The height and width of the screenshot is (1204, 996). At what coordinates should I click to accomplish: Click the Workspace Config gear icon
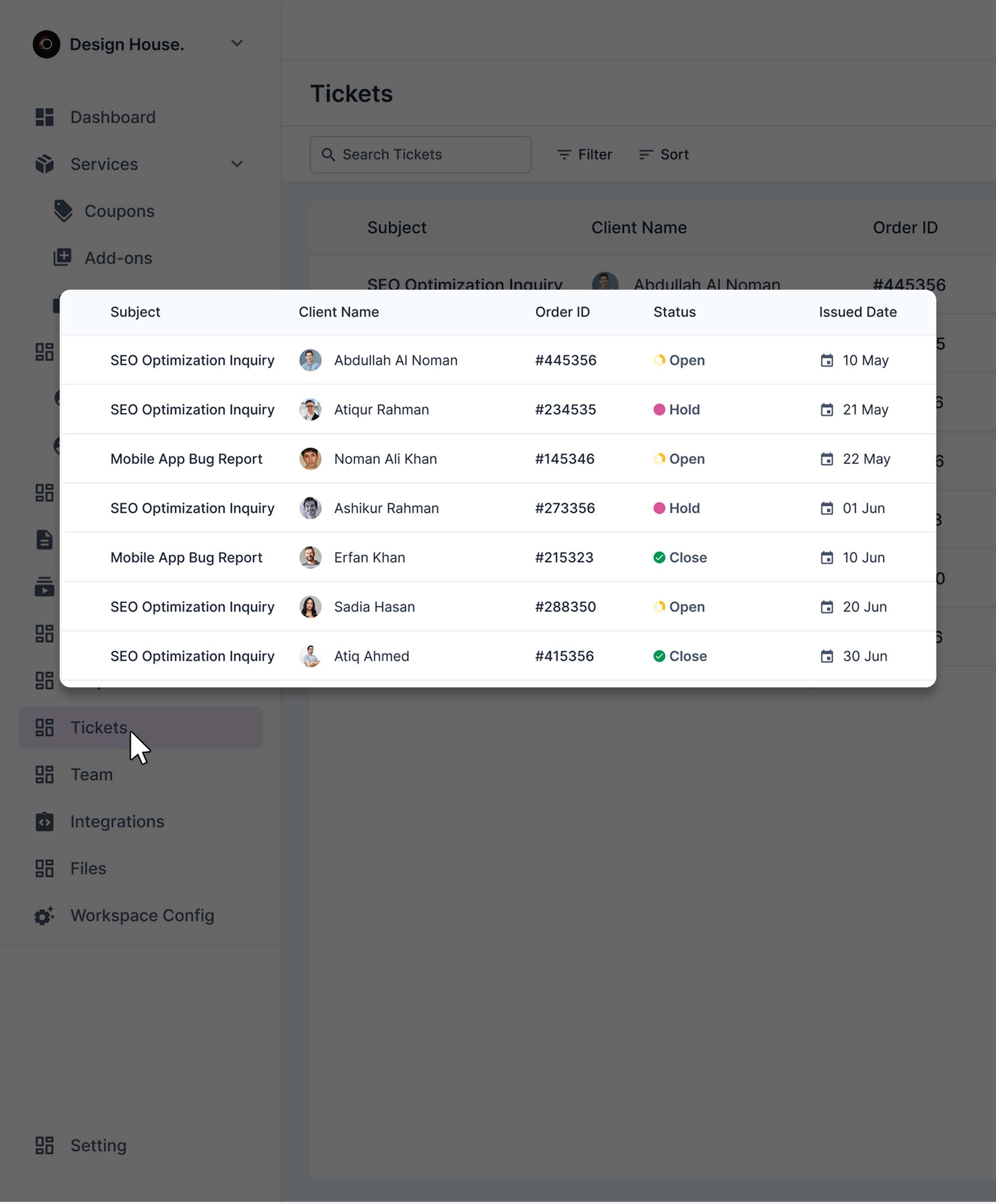click(44, 916)
